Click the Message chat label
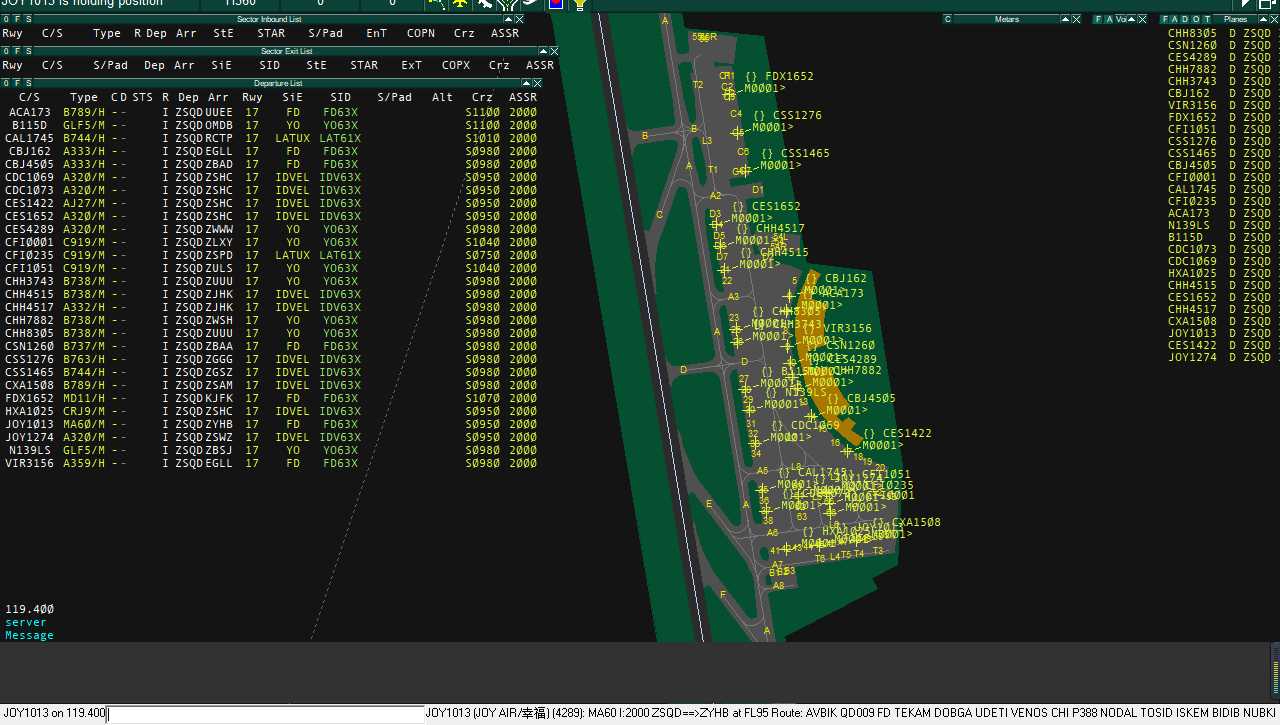The height and width of the screenshot is (725, 1280). [x=29, y=635]
